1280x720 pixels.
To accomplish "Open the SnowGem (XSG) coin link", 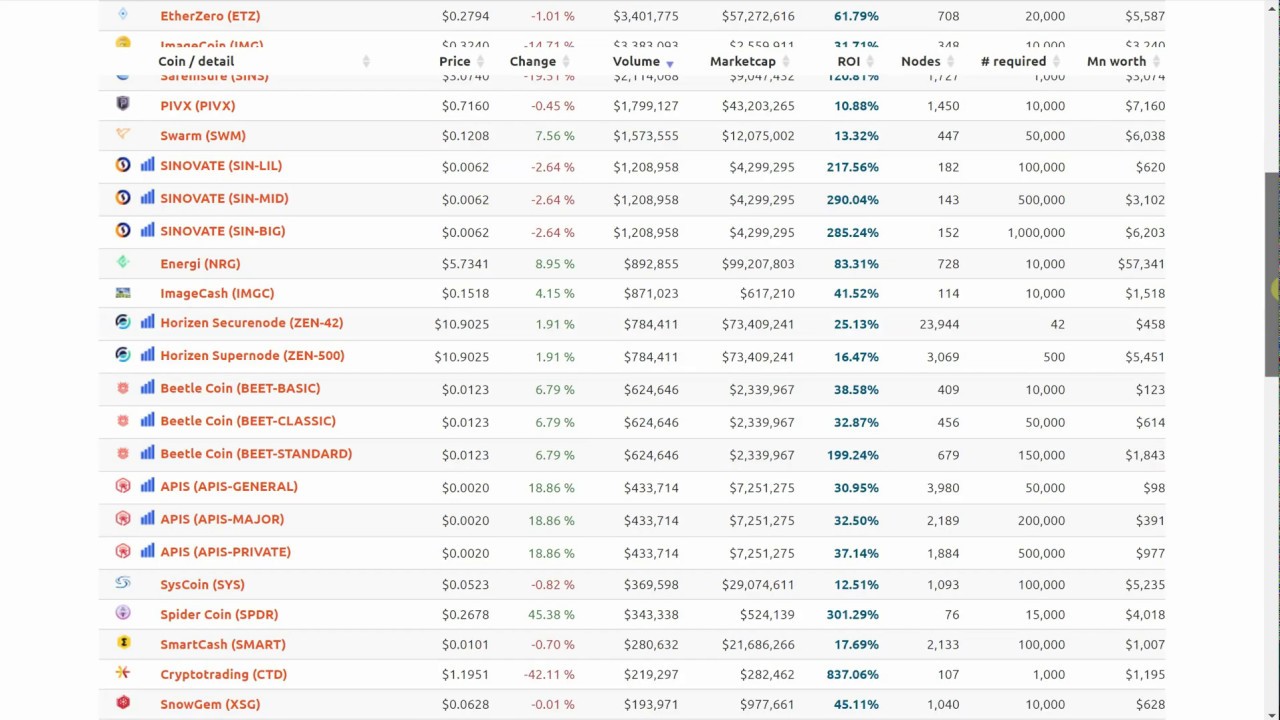I will pyautogui.click(x=210, y=704).
